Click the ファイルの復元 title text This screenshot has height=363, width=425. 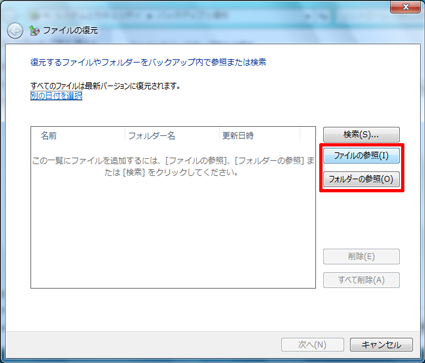pos(70,31)
